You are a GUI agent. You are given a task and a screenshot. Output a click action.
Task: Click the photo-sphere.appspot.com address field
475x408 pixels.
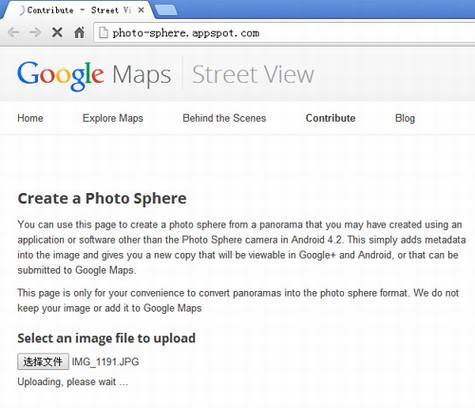(284, 33)
